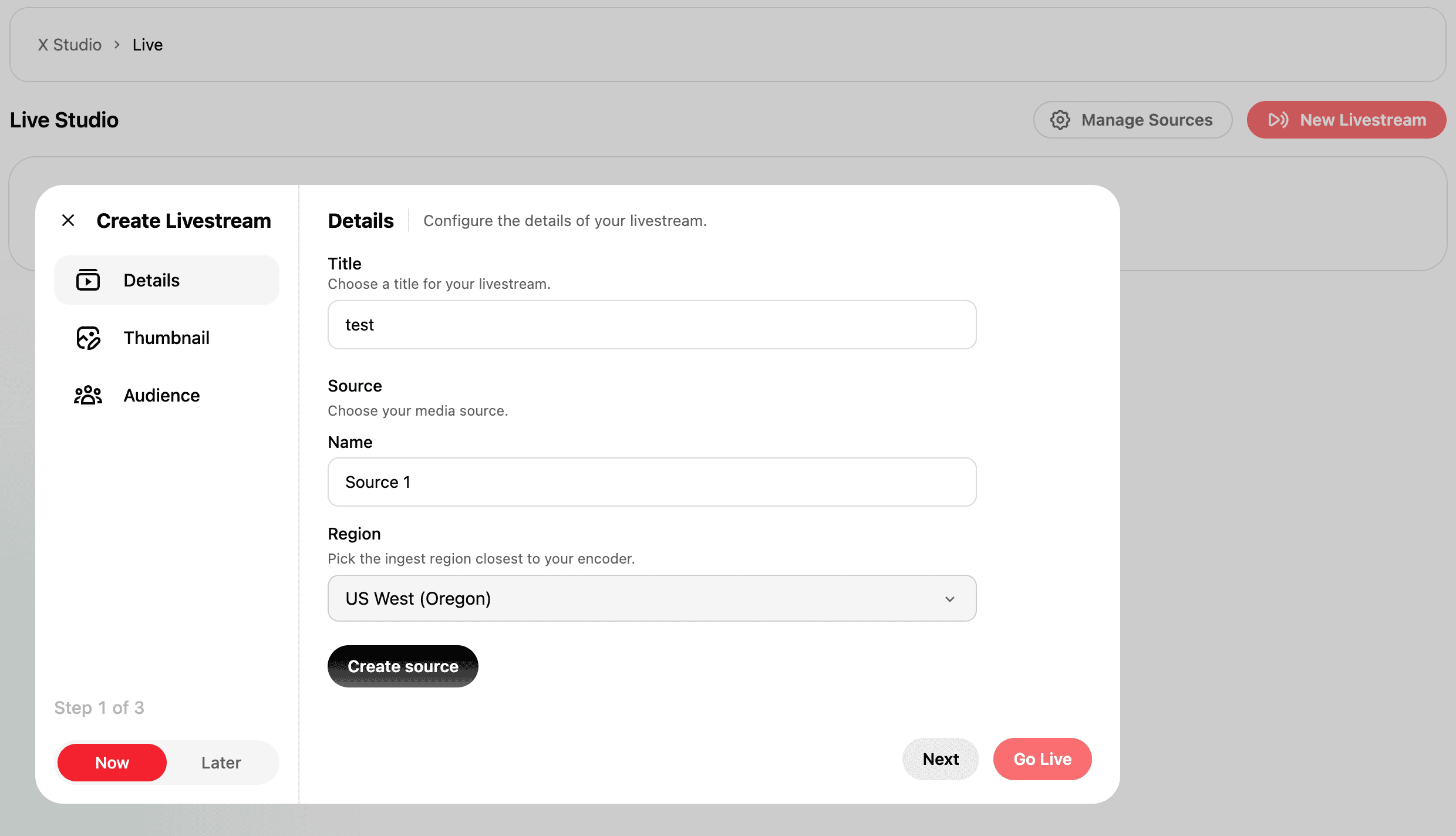Image resolution: width=1456 pixels, height=836 pixels.
Task: Select the Now schedule option
Action: pos(112,763)
